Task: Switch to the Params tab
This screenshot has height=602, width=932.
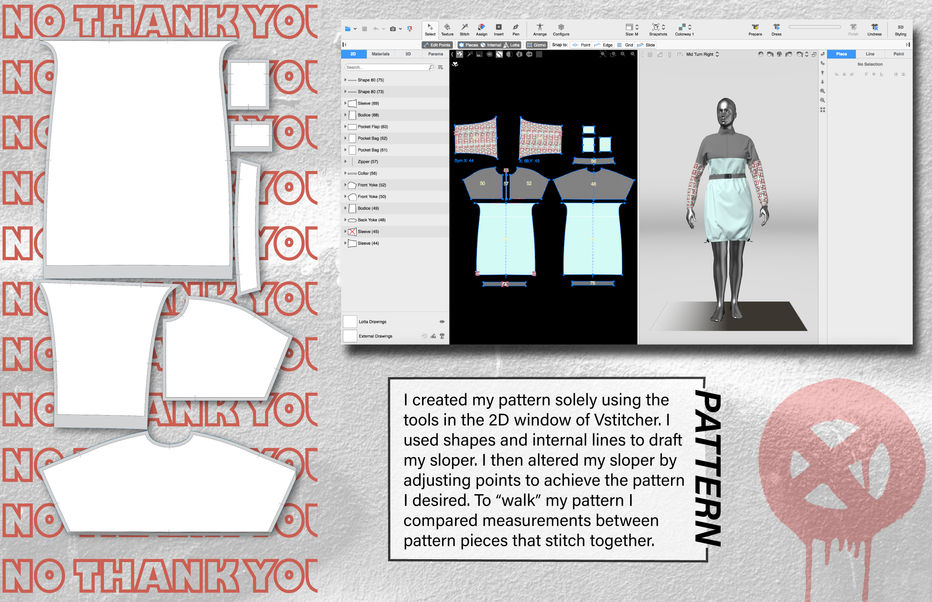Action: (435, 54)
